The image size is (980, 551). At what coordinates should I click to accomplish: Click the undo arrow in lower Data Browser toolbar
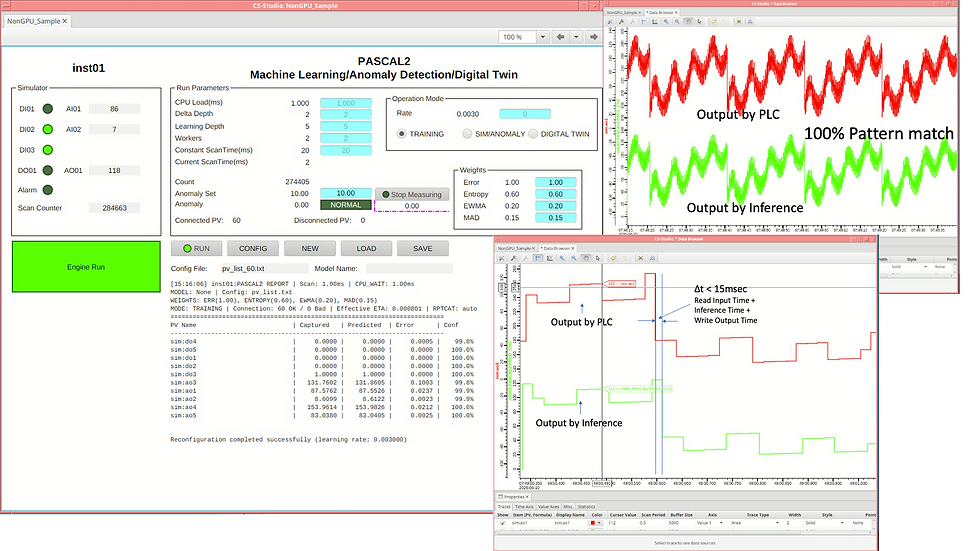[x=613, y=258]
